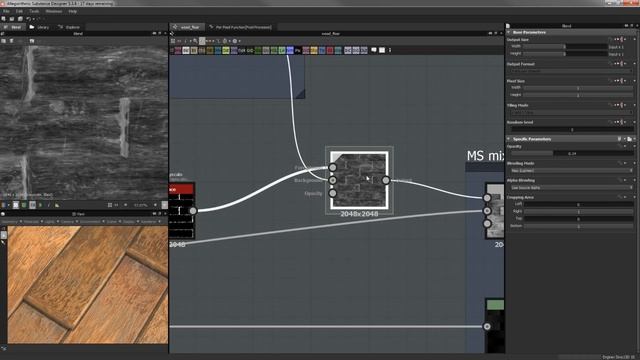Click the Opacity input connector of Blend node
The image size is (640, 360).
point(333,193)
